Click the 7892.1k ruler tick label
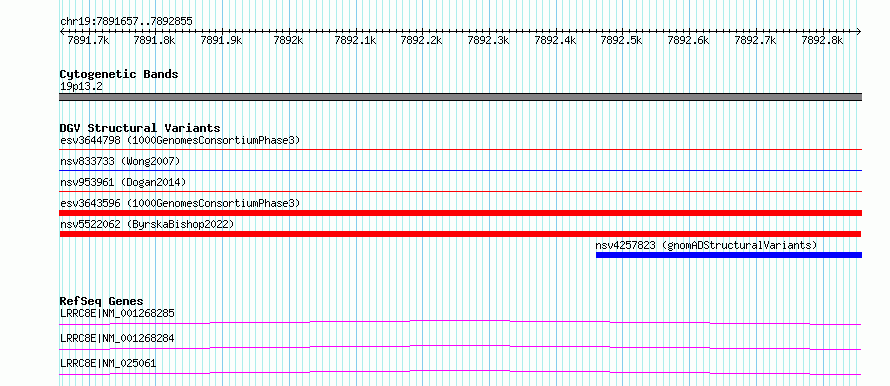The width and height of the screenshot is (890, 386). (355, 40)
